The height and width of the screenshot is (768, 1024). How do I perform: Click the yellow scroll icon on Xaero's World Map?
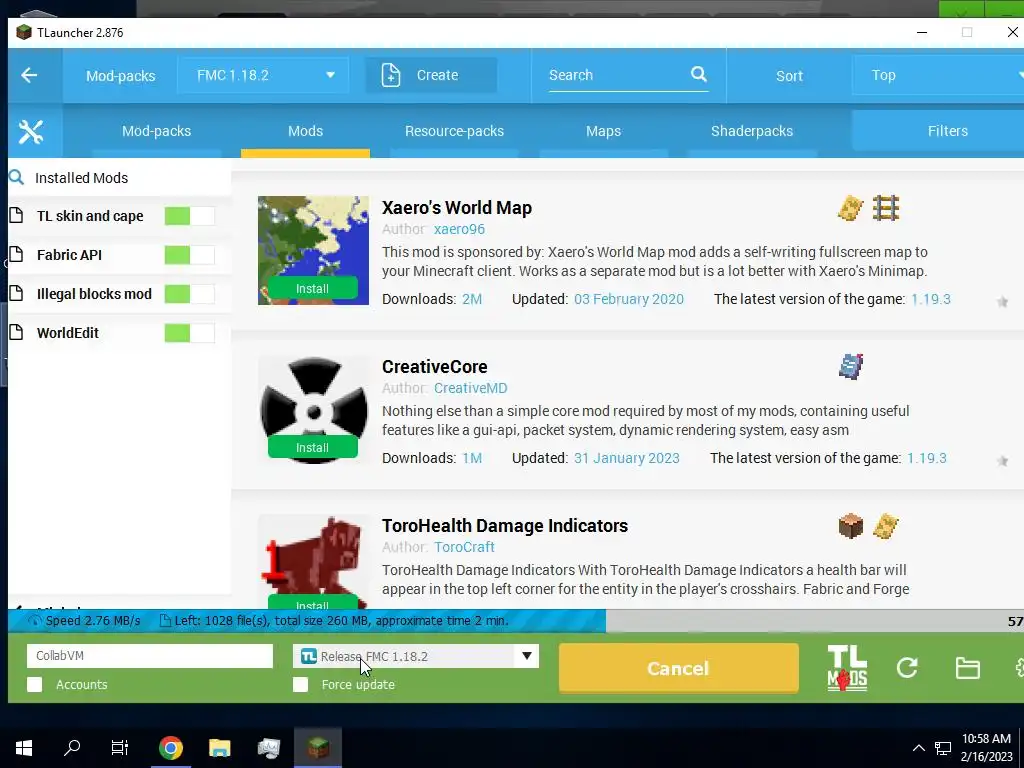[850, 208]
